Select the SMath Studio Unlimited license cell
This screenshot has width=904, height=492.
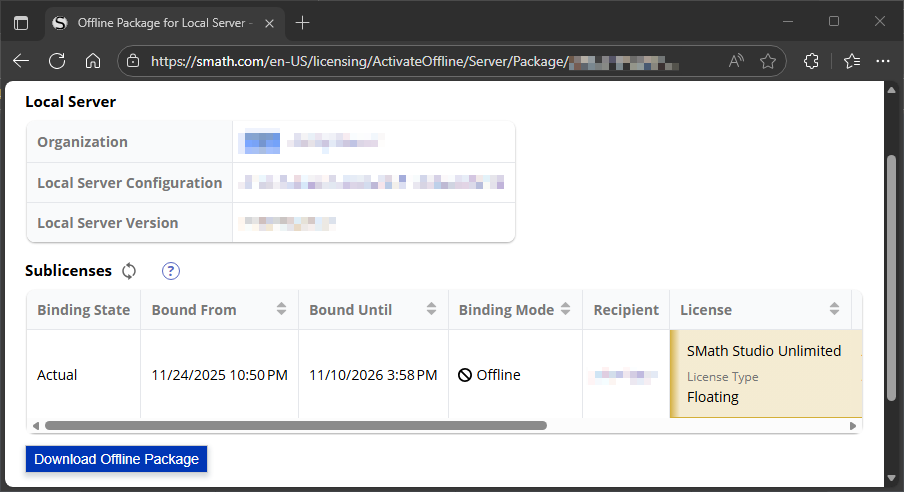[766, 374]
